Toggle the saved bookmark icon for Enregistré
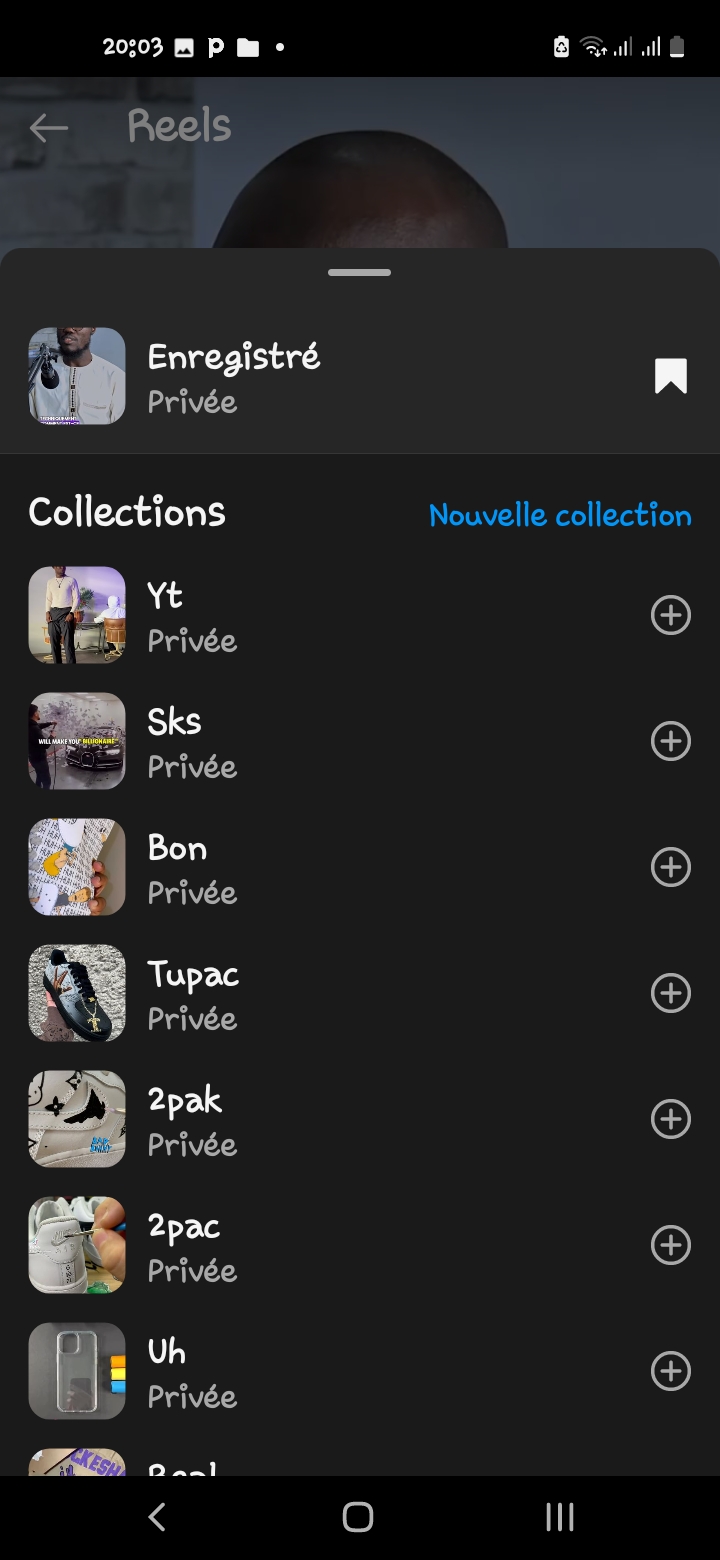The width and height of the screenshot is (720, 1560). click(670, 377)
